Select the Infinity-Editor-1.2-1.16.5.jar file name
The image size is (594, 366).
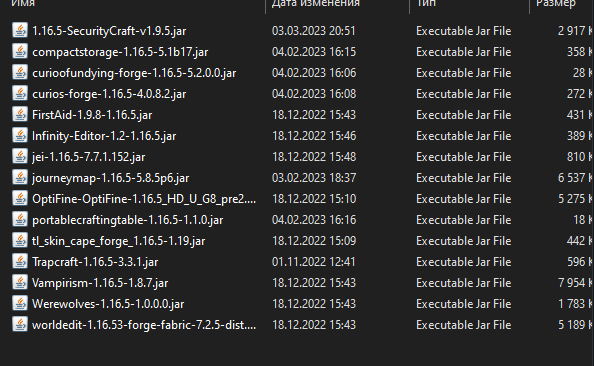pyautogui.click(x=104, y=136)
